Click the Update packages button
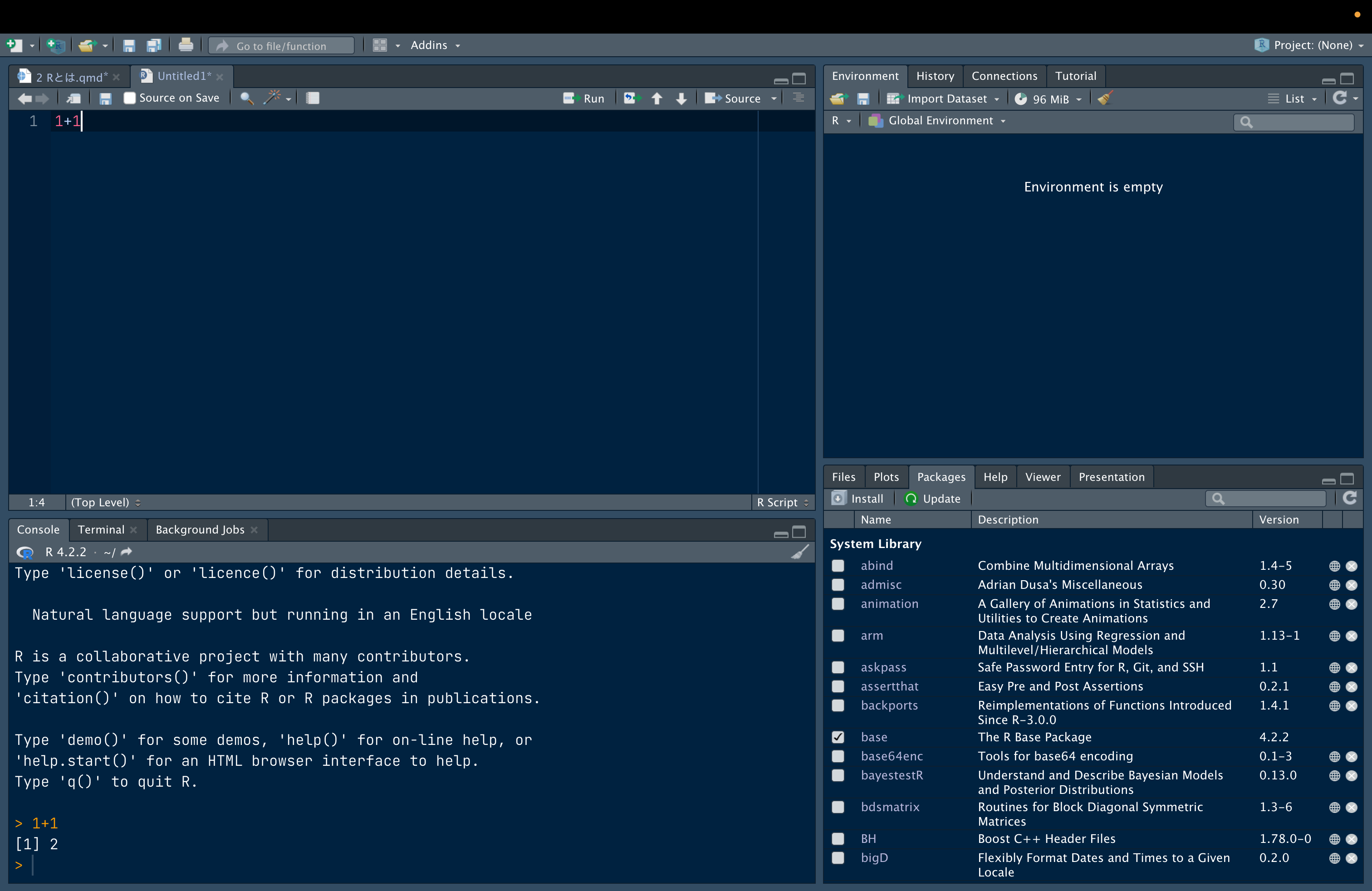The height and width of the screenshot is (891, 1372). coord(933,499)
